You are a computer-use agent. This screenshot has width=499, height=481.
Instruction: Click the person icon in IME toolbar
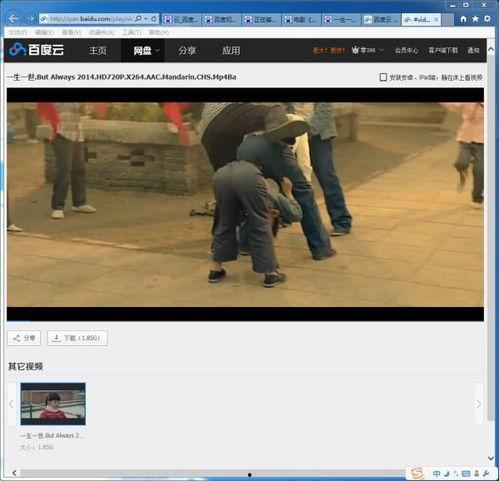pyautogui.click(x=477, y=473)
